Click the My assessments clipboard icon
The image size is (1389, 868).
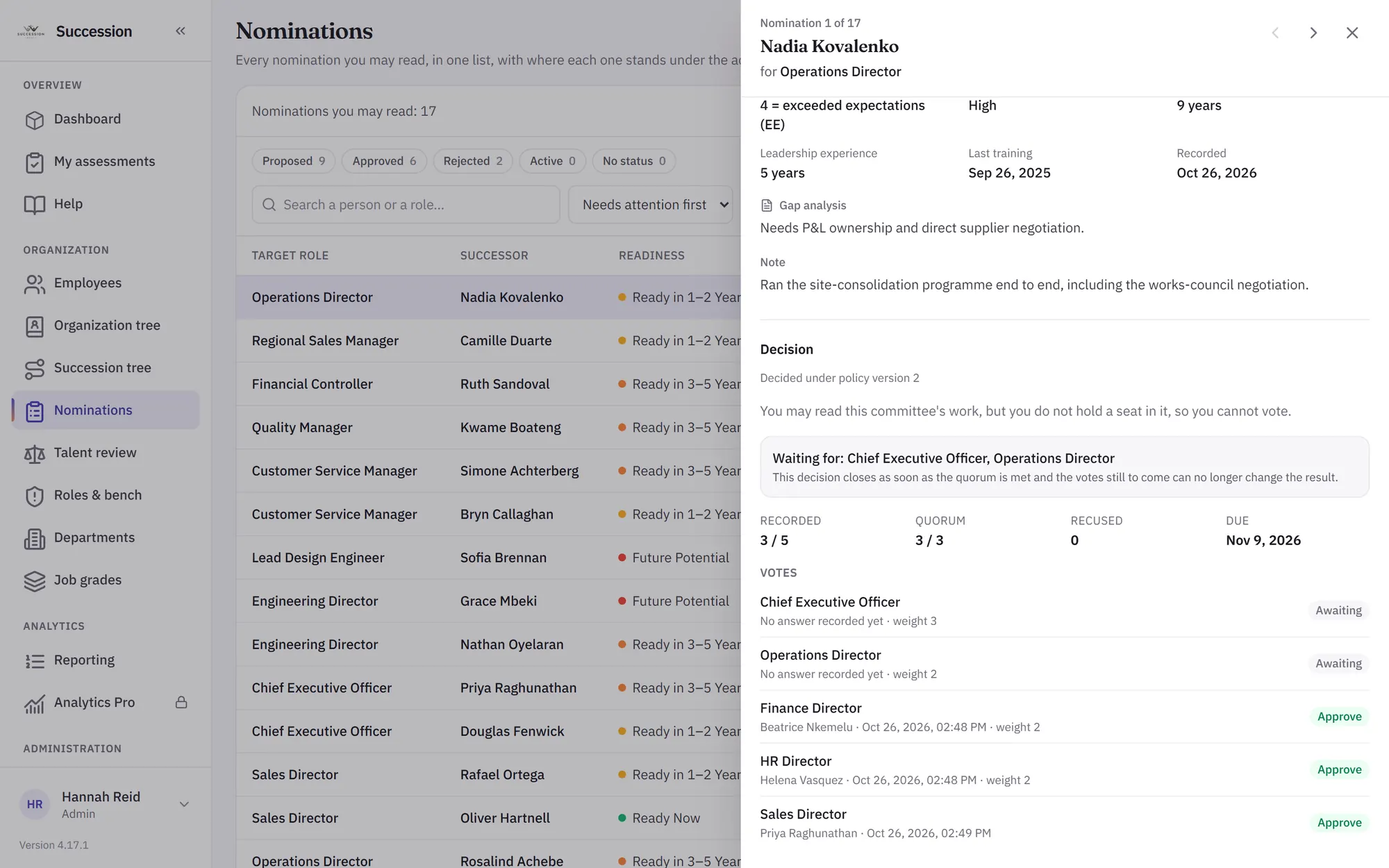pyautogui.click(x=34, y=162)
